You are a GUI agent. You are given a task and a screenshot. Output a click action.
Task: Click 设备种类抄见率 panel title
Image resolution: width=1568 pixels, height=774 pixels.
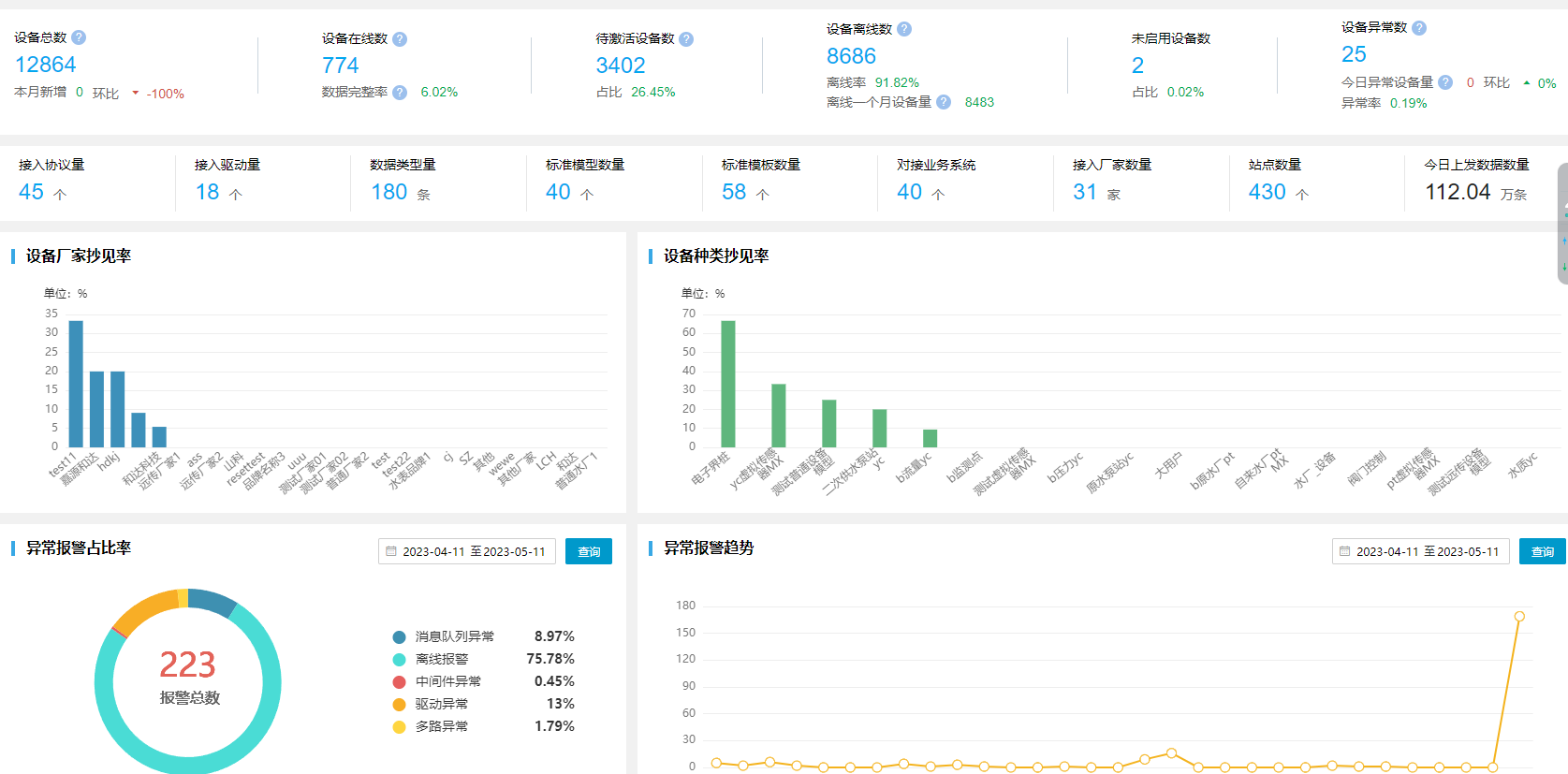pos(716,256)
